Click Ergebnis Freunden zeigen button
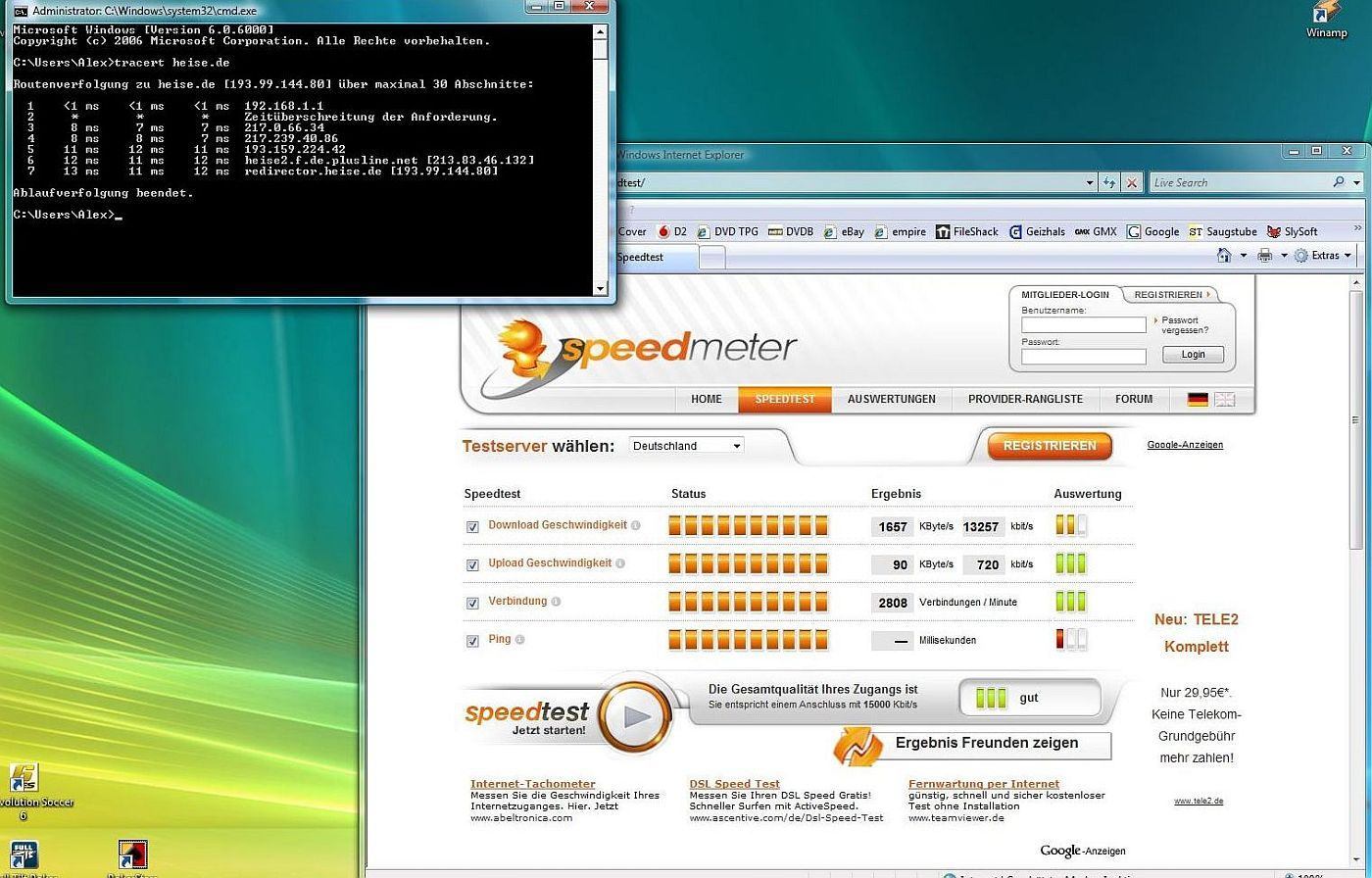1372x878 pixels. click(x=987, y=744)
